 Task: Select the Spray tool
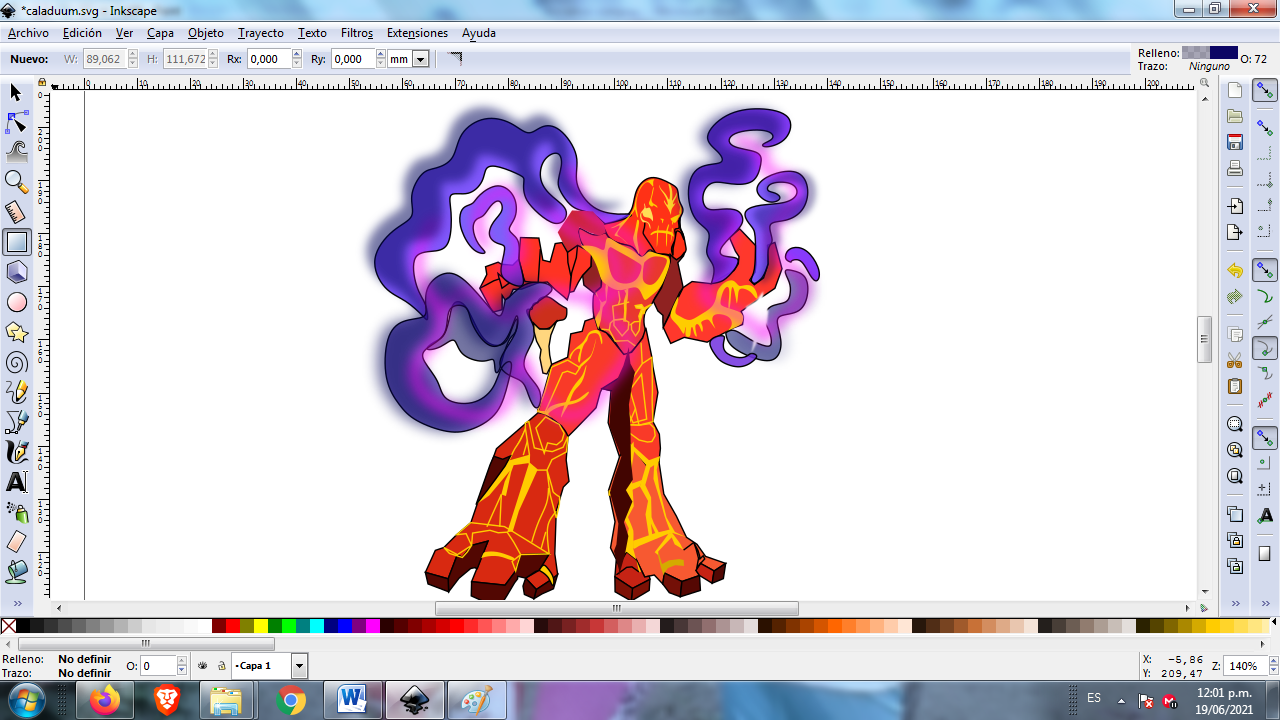click(16, 512)
